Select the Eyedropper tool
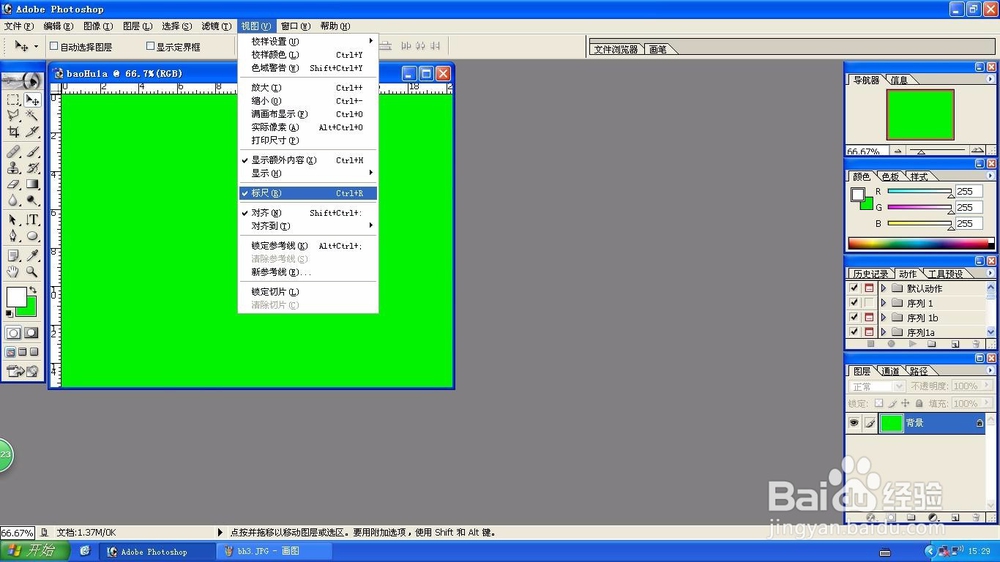 click(32, 256)
